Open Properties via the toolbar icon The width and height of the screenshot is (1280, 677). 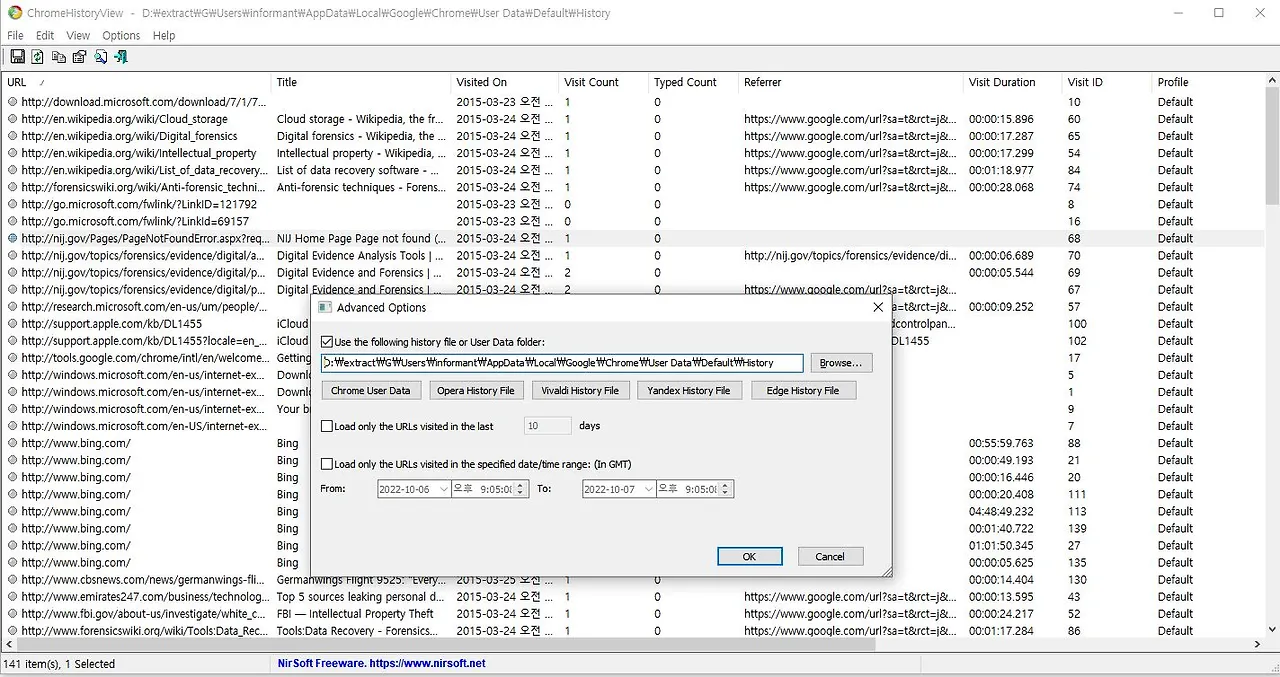pos(79,57)
